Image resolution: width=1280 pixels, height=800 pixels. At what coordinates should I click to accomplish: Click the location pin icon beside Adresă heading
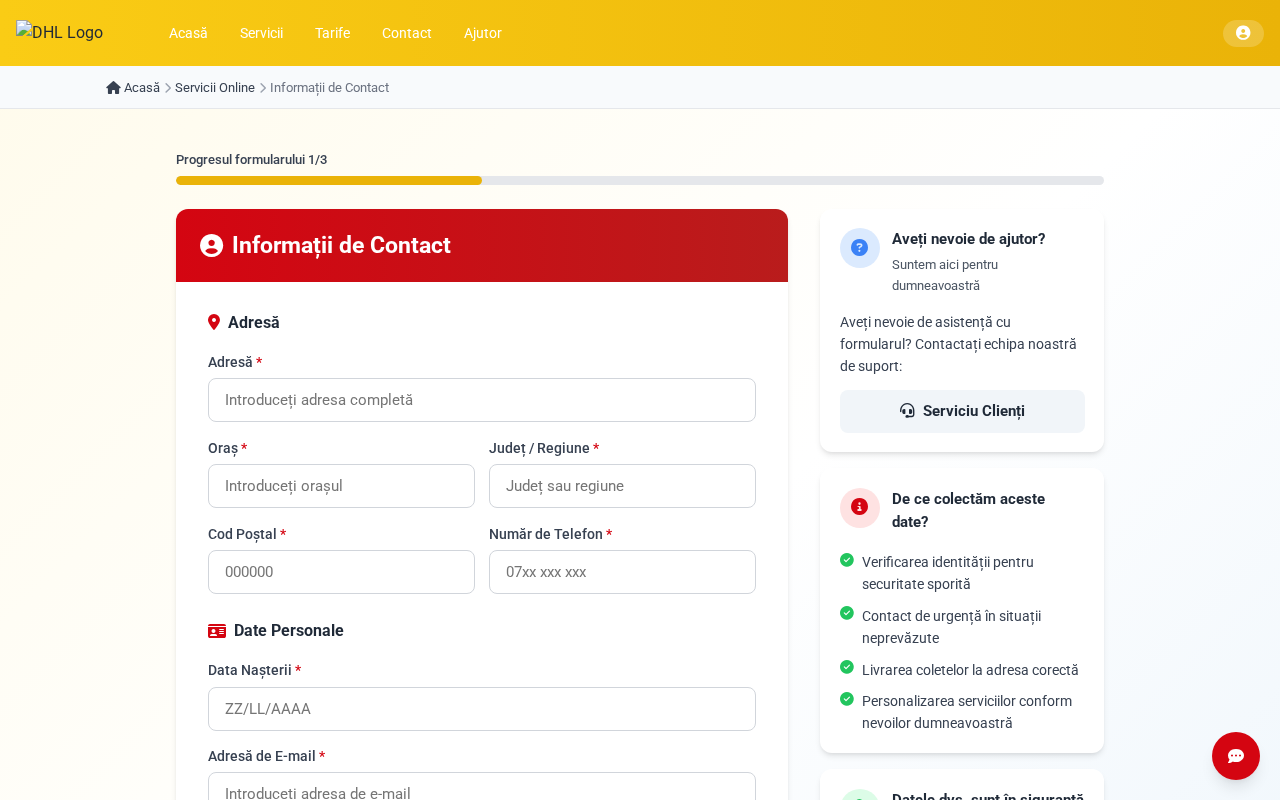click(214, 322)
